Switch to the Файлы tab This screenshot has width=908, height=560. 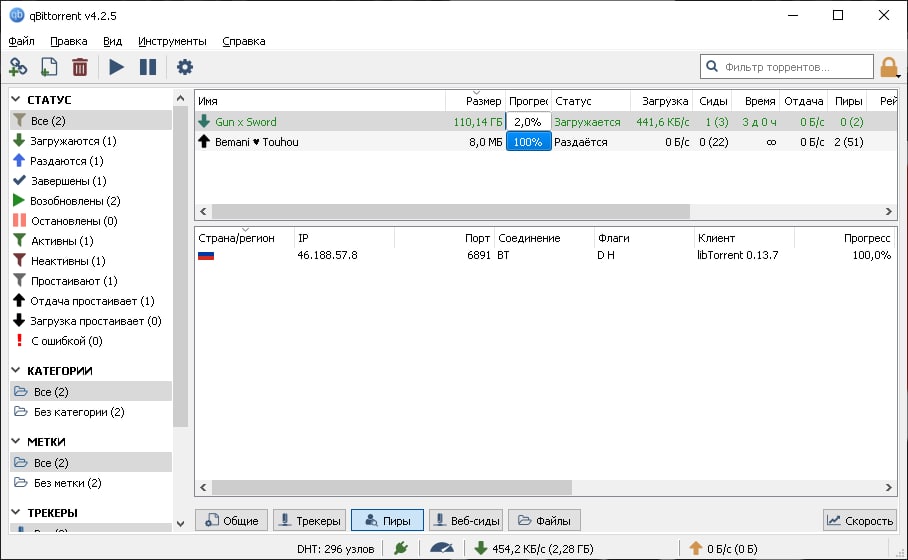tap(544, 520)
